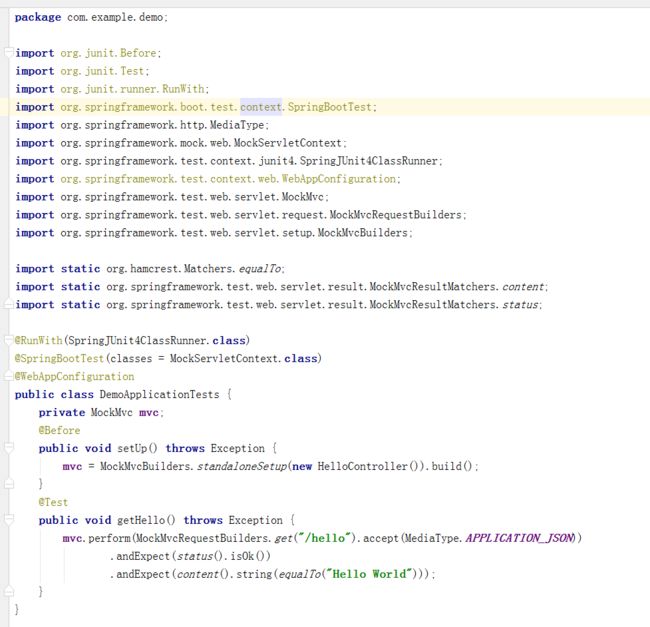The height and width of the screenshot is (627, 650).
Task: Click MockServletContext.class in the annotation
Action: click(244, 358)
